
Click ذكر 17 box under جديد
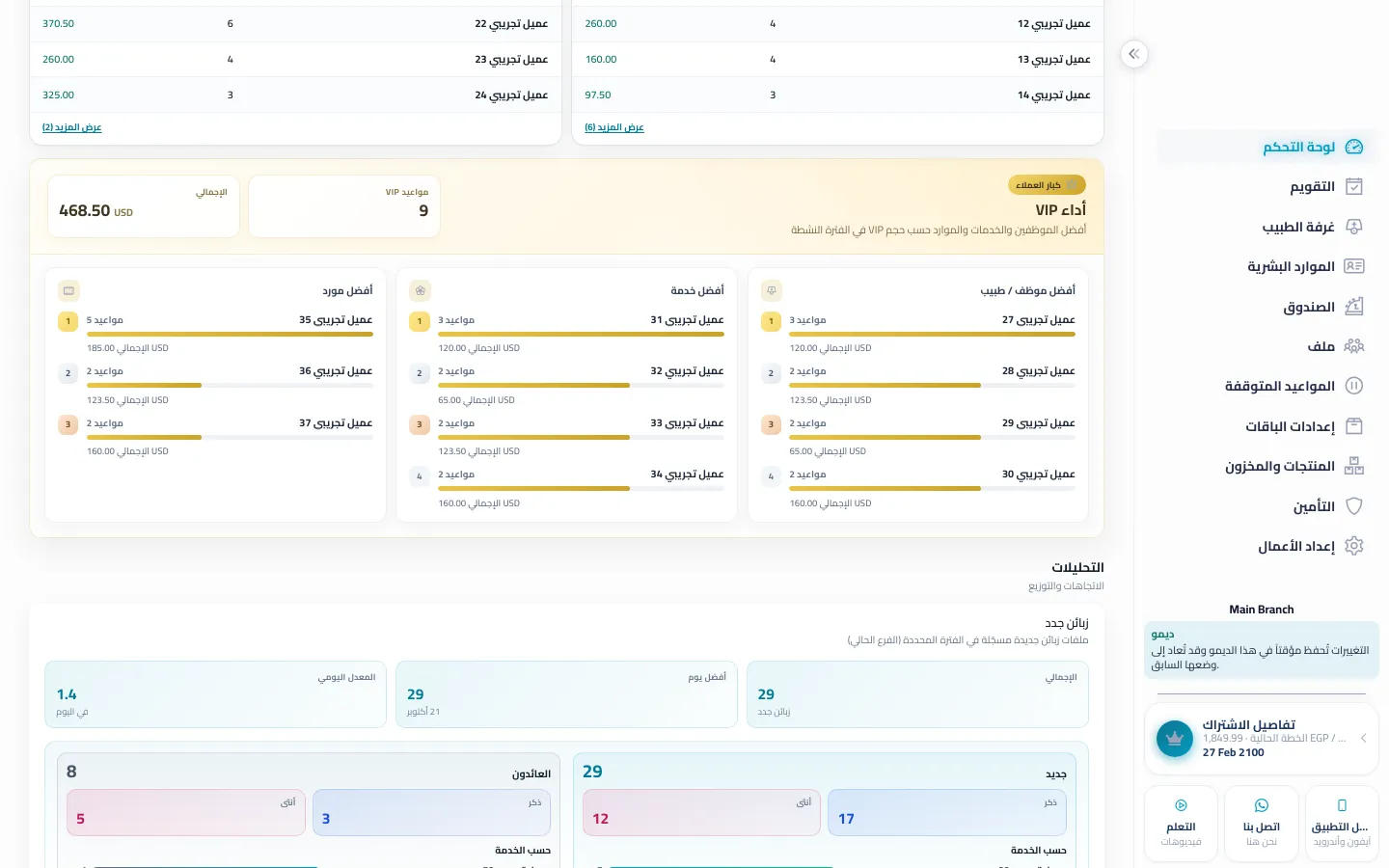tap(947, 813)
